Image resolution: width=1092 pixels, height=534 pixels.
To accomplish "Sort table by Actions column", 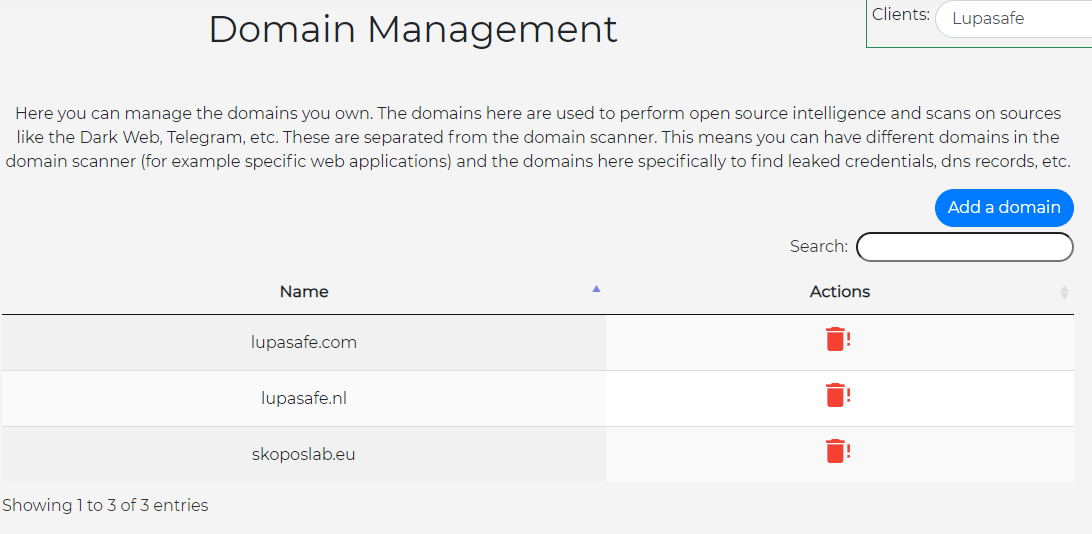I will click(x=1063, y=292).
